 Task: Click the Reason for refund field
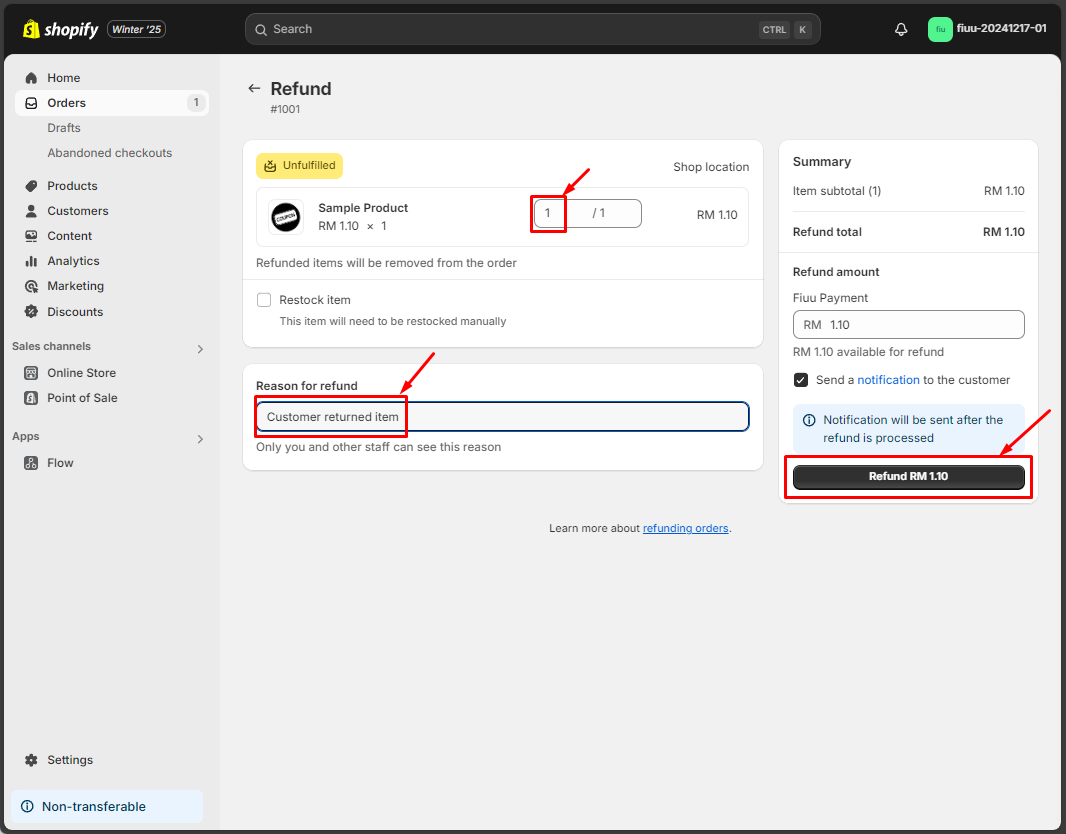pos(502,417)
